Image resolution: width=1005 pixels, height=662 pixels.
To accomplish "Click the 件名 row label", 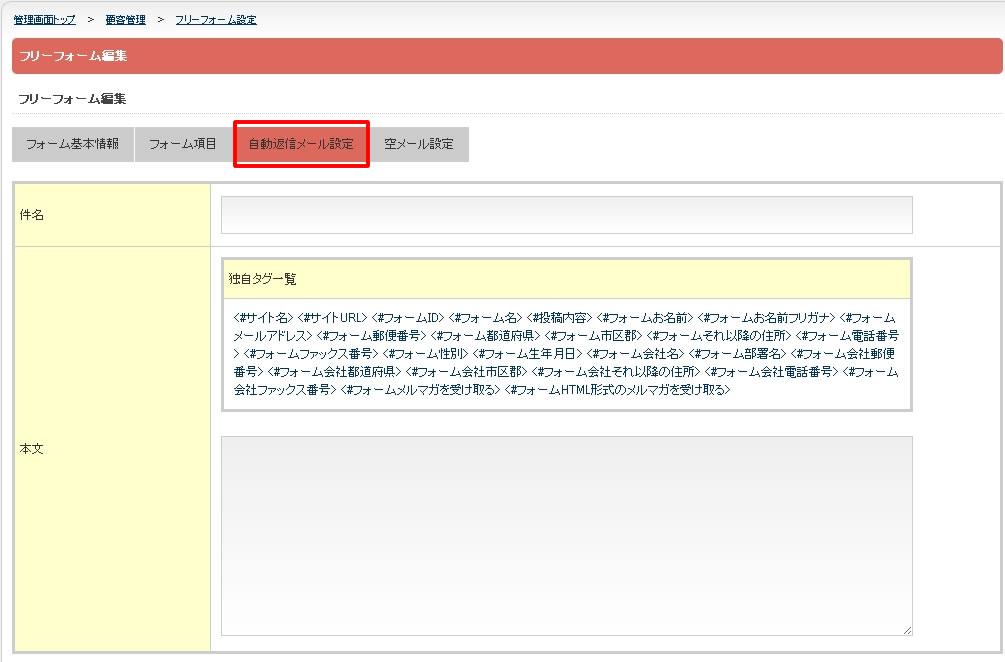I will tap(32, 215).
